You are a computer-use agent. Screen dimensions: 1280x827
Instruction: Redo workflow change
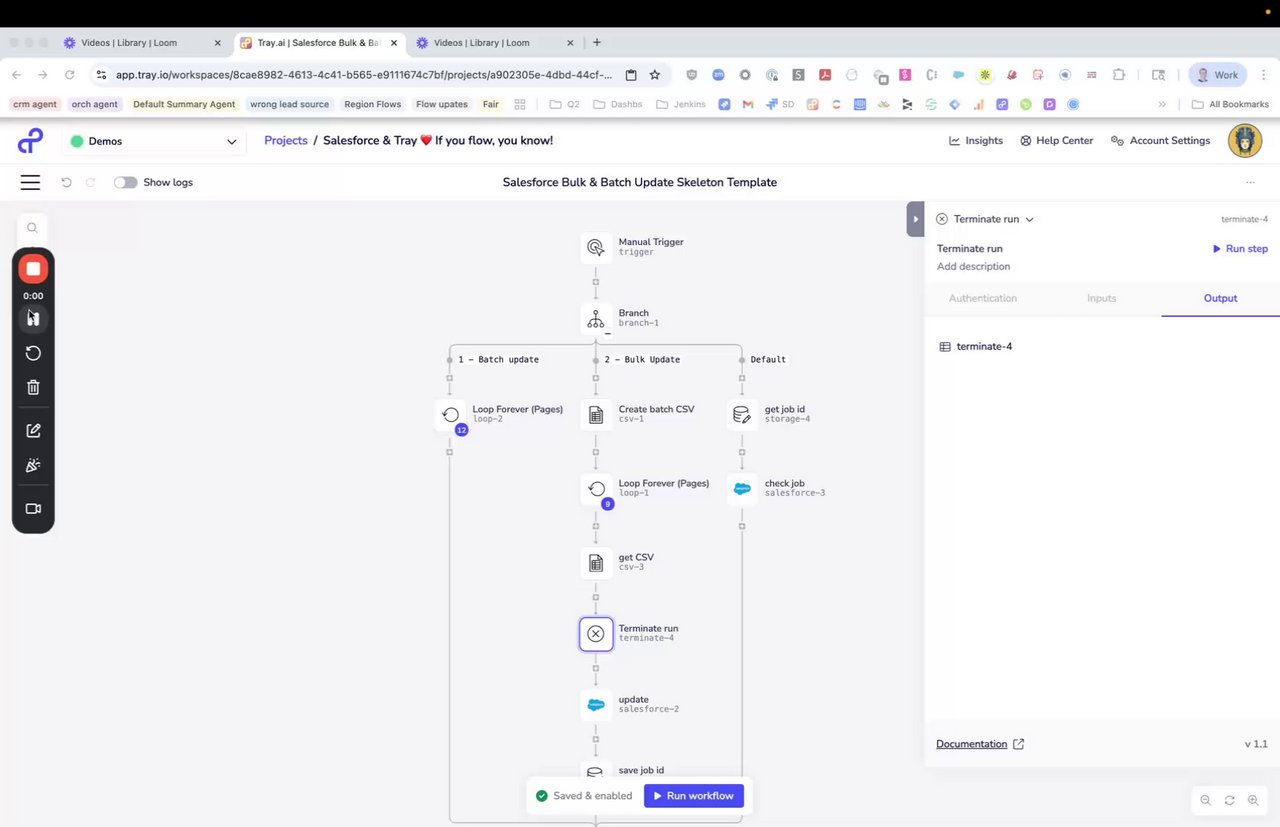pos(90,182)
